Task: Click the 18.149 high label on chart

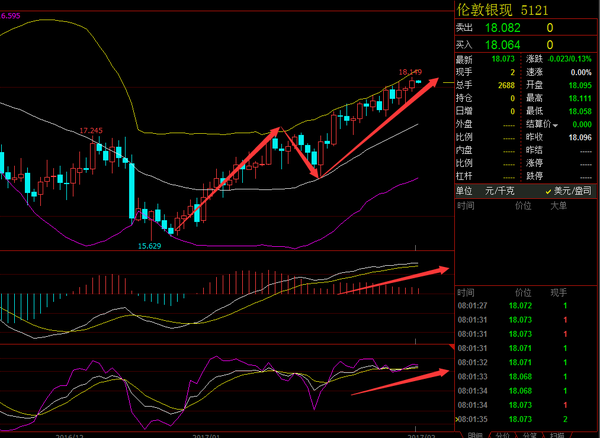Action: coord(410,72)
